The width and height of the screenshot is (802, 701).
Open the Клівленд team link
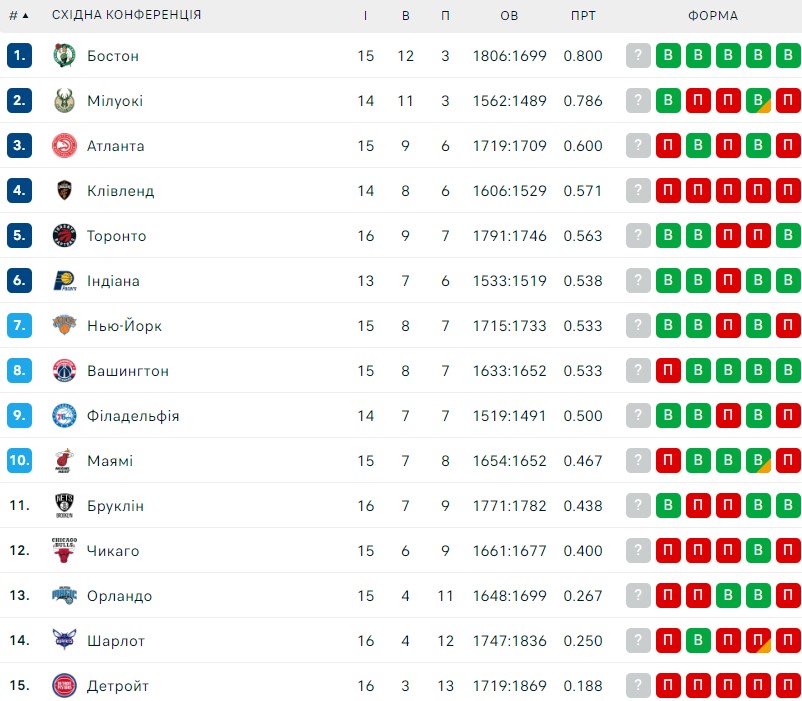[x=121, y=191]
